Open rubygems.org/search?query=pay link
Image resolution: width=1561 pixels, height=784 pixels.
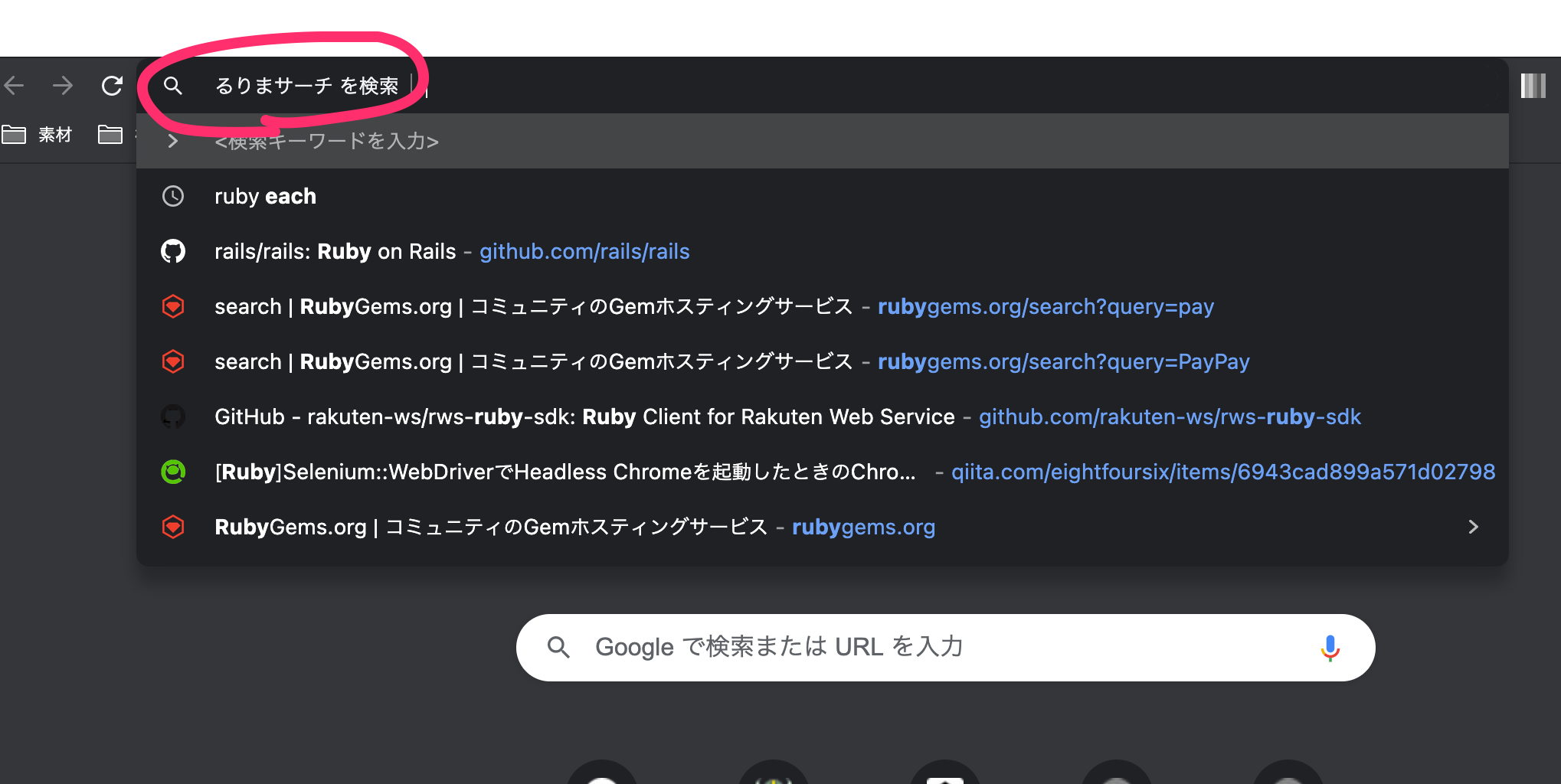coord(1046,306)
